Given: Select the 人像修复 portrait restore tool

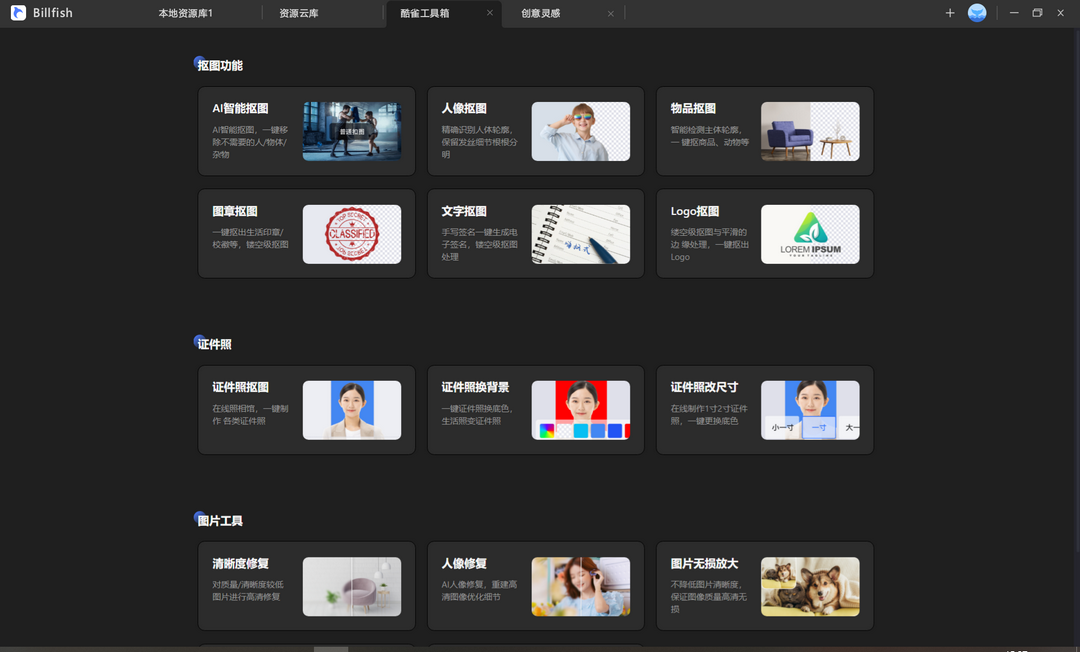Looking at the screenshot, I should coord(535,586).
